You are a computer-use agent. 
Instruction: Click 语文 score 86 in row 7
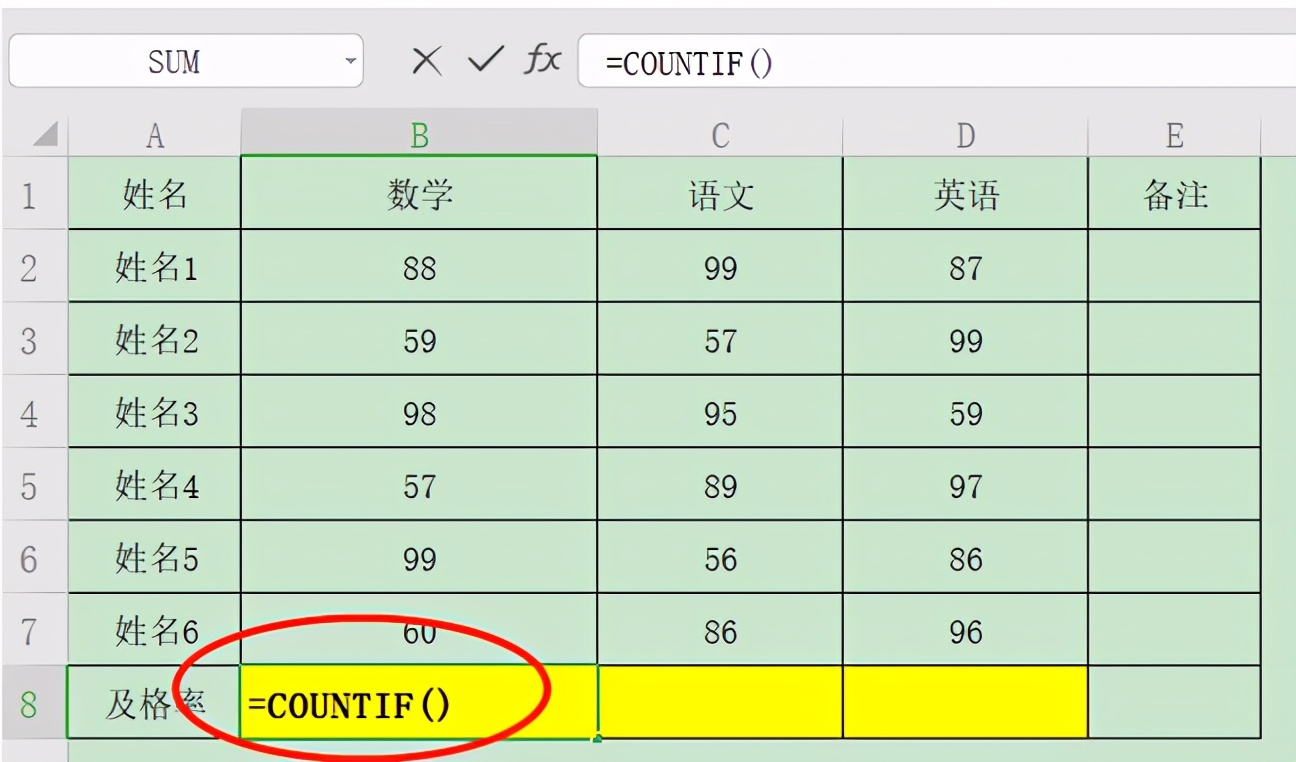[720, 630]
